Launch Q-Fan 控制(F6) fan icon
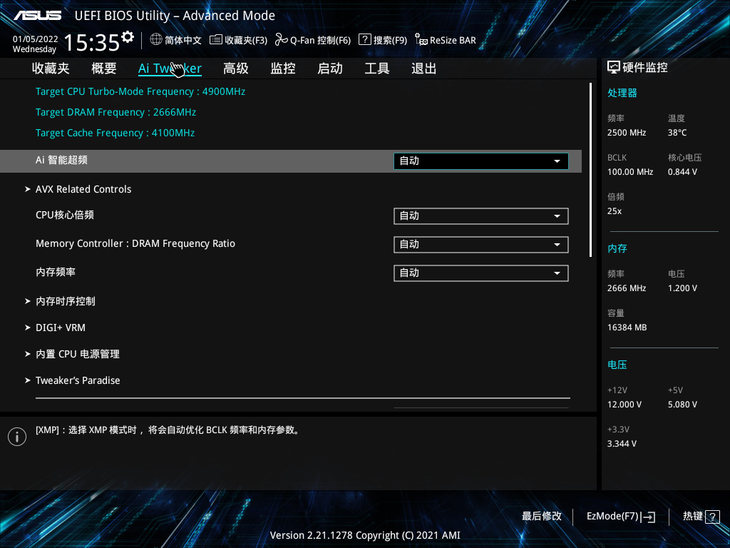Viewport: 730px width, 548px height. [x=280, y=40]
